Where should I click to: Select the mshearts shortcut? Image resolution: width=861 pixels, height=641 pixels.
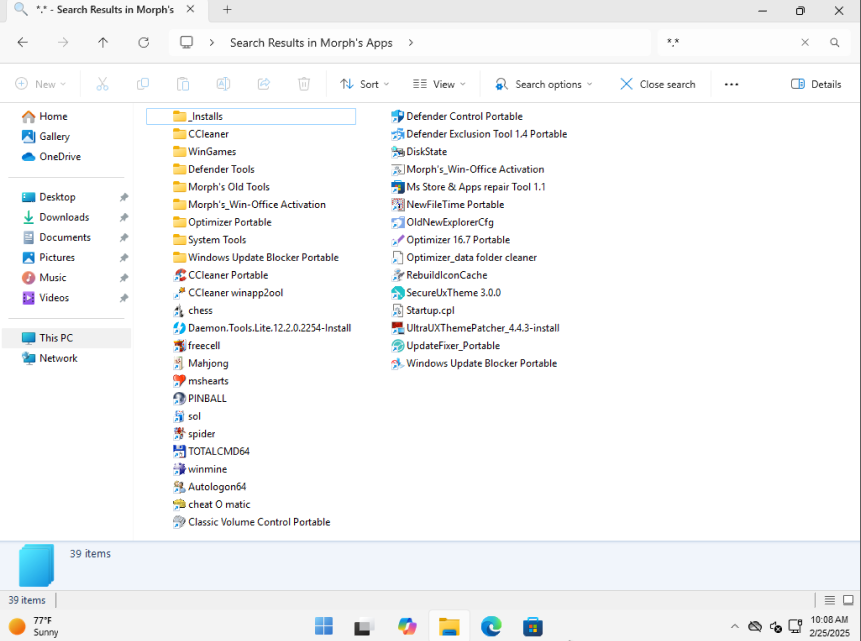pos(200,381)
